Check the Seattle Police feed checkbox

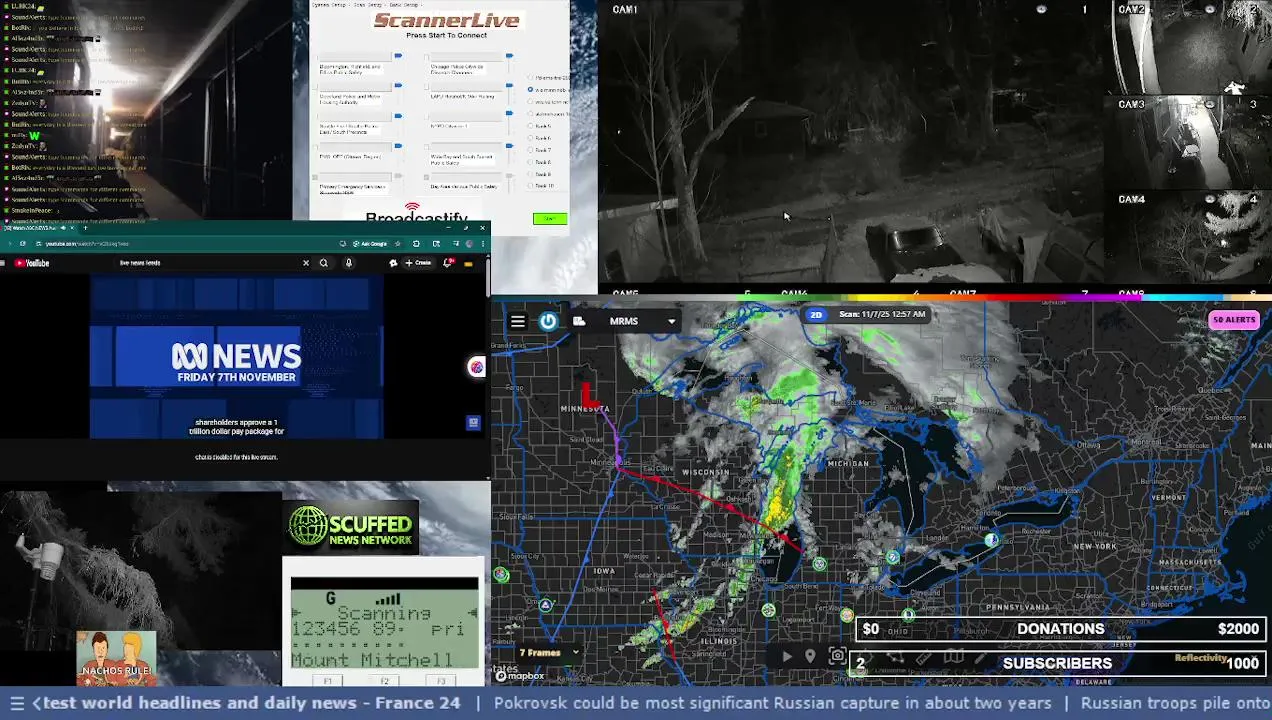315,117
